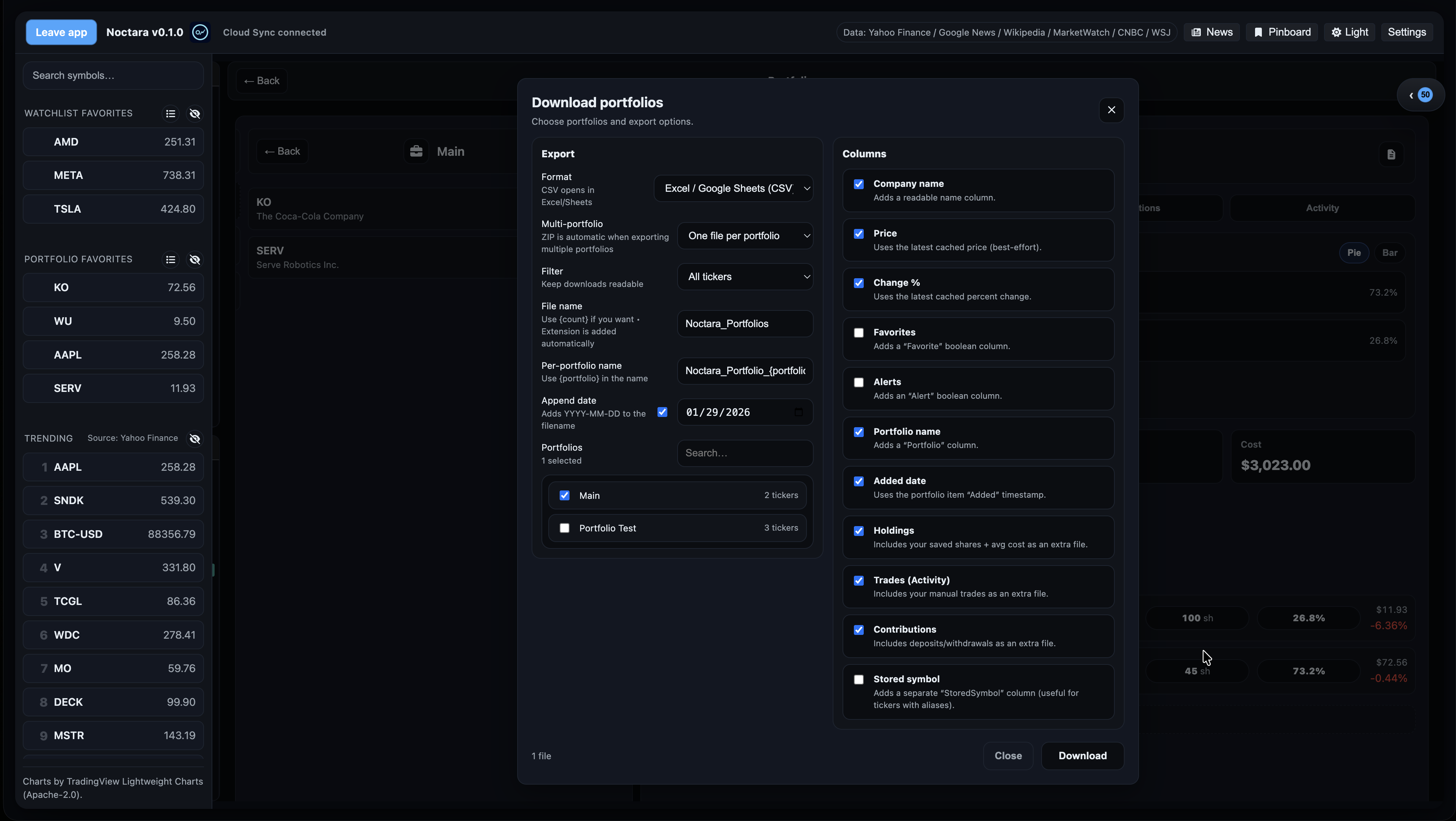Uncheck the Price export column
Screen dimensions: 1456x821
[858, 233]
